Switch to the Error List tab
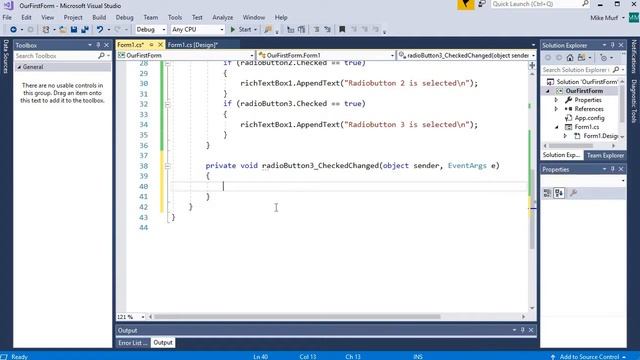 point(133,343)
